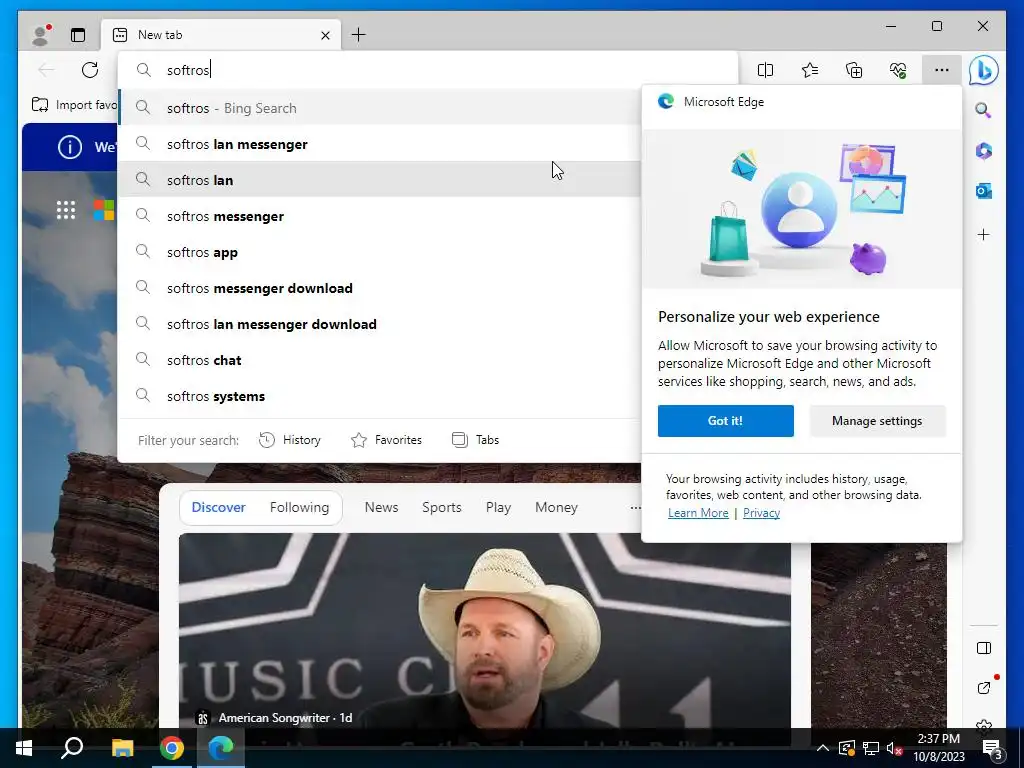Choose 'softros systems' suggestion
This screenshot has width=1024, height=768.
[379, 396]
